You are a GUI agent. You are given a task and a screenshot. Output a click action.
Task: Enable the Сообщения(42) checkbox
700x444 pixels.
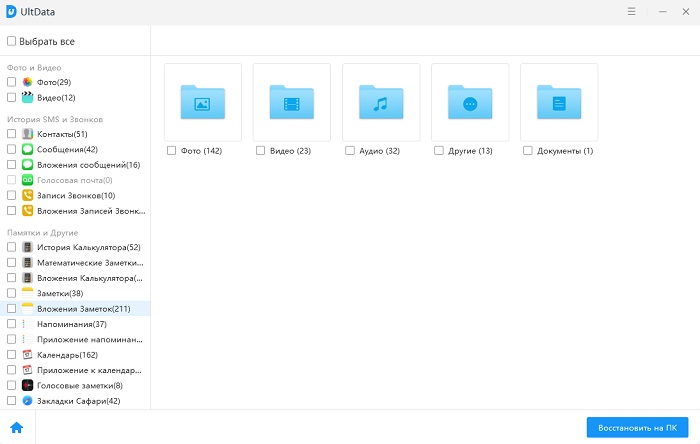[12, 149]
